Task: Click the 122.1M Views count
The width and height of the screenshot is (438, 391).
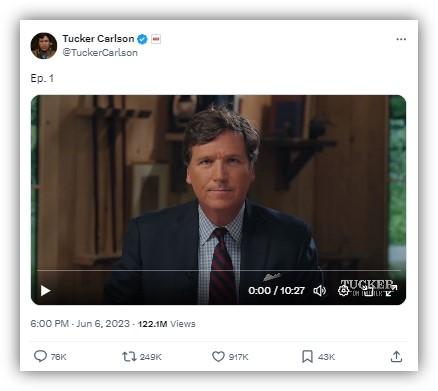Action: (167, 324)
